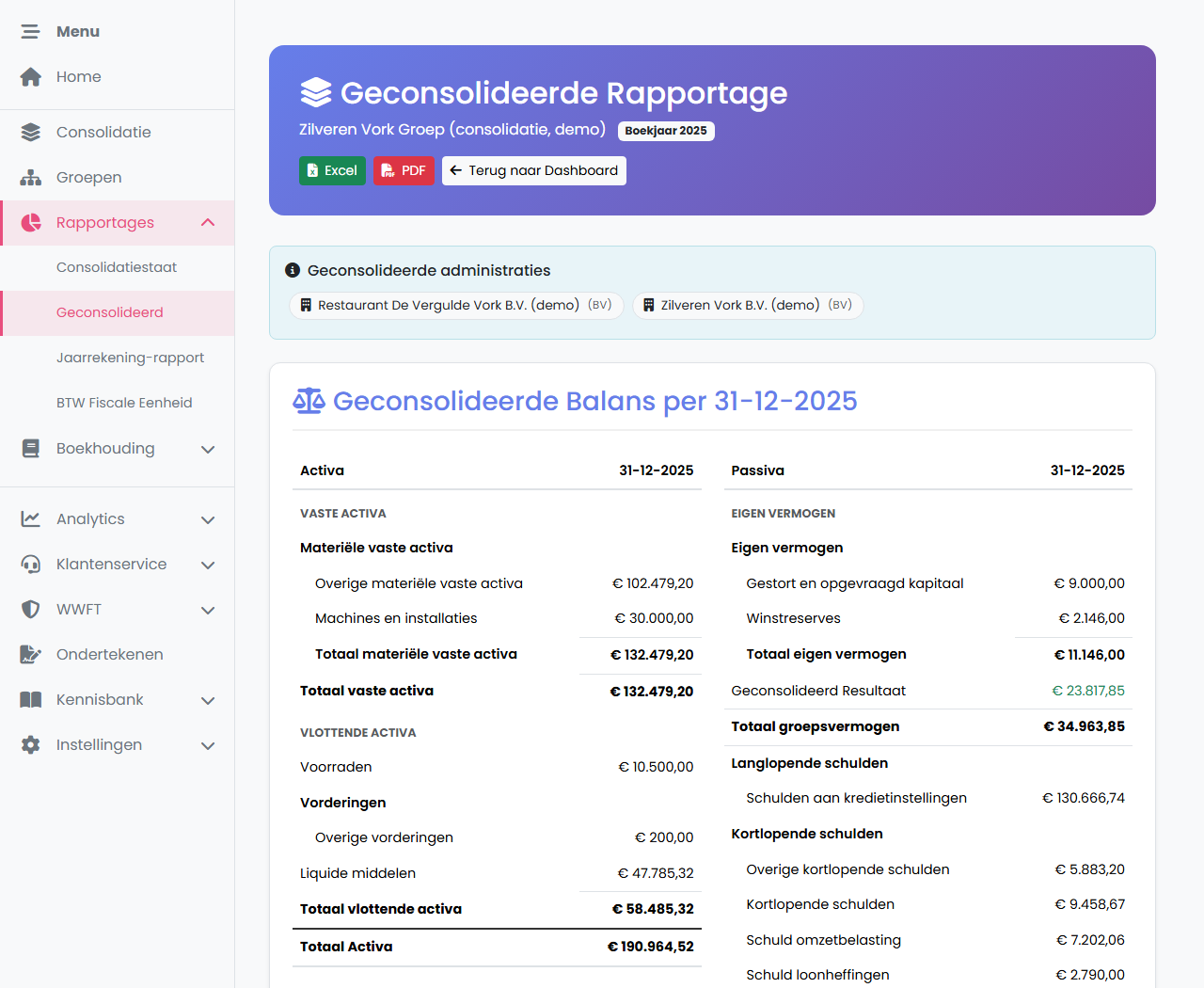Click the Liquide middelen row label
Screen dimensions: 1204x988
coord(357,873)
